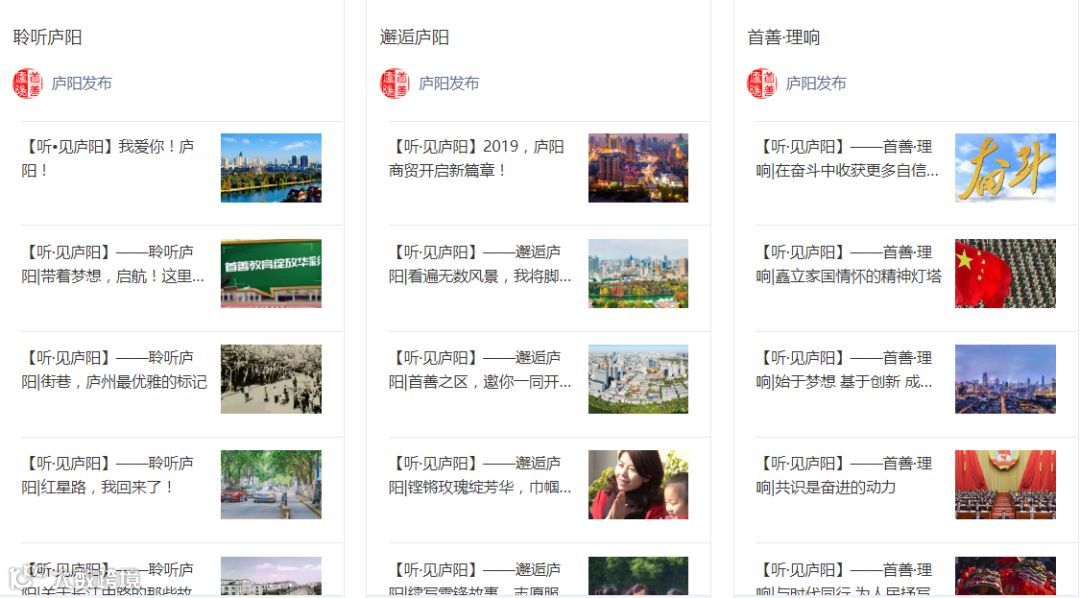1080x598 pixels.
Task: Select the 聆听庐阳 column heading
Action: click(48, 37)
